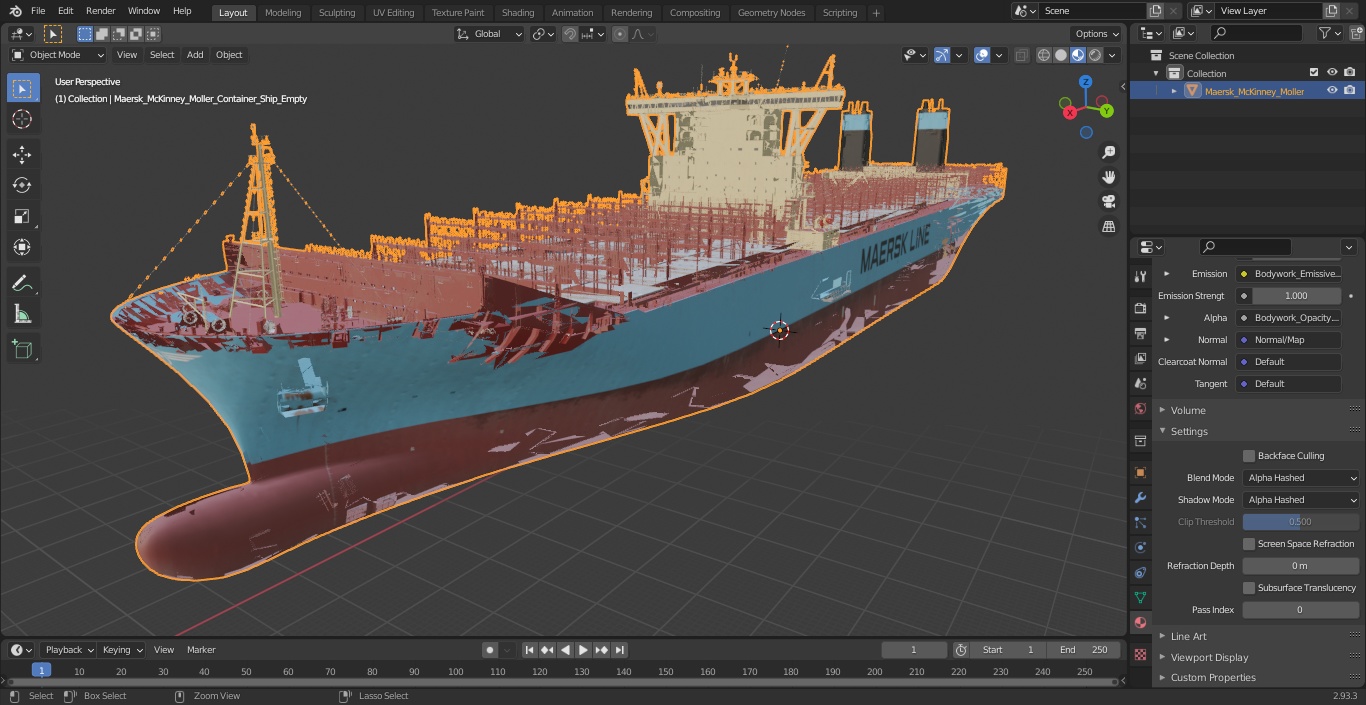Switch to the Modeling workspace tab

point(283,13)
